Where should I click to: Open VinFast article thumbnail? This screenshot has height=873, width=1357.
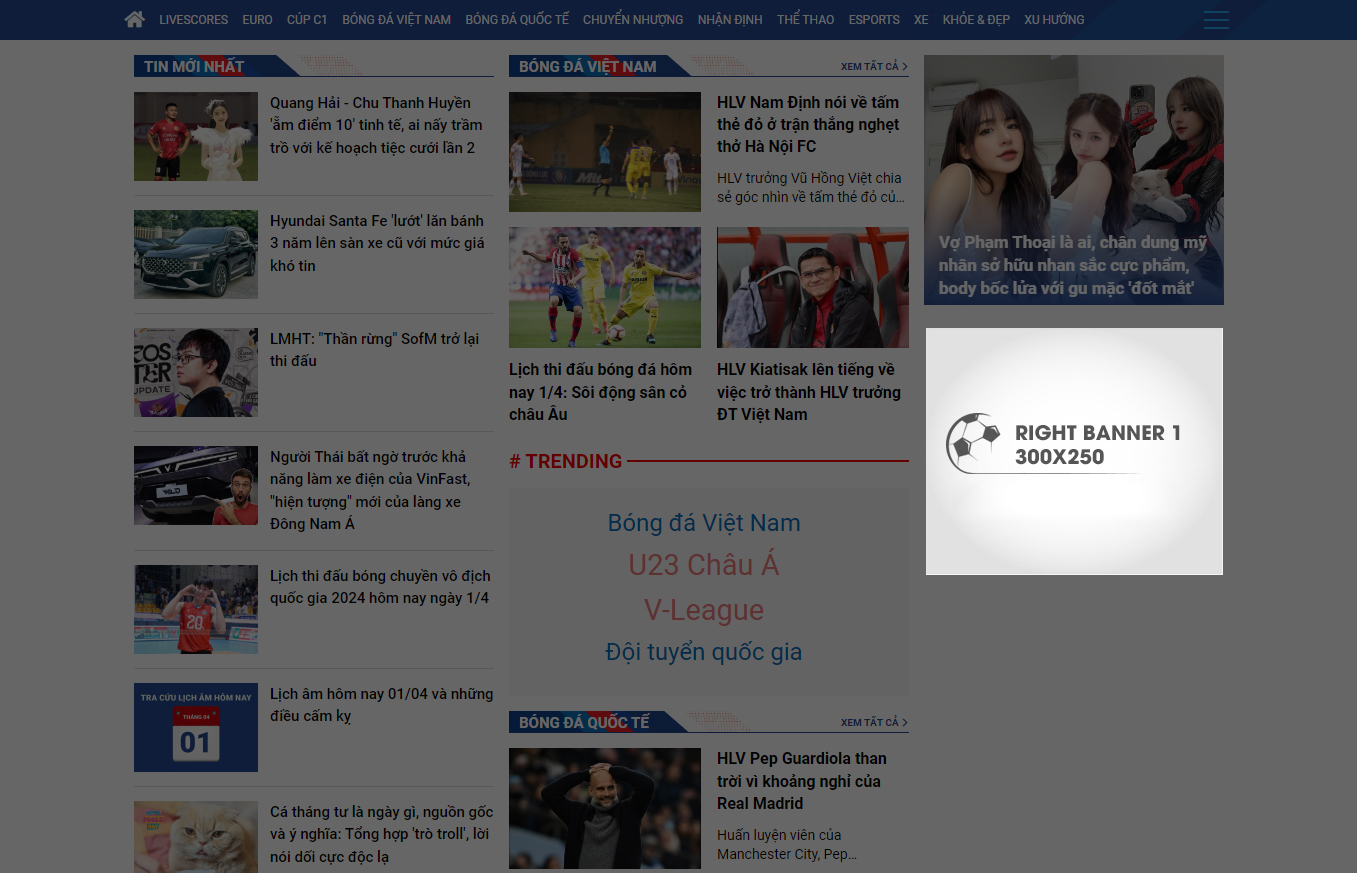pos(196,486)
